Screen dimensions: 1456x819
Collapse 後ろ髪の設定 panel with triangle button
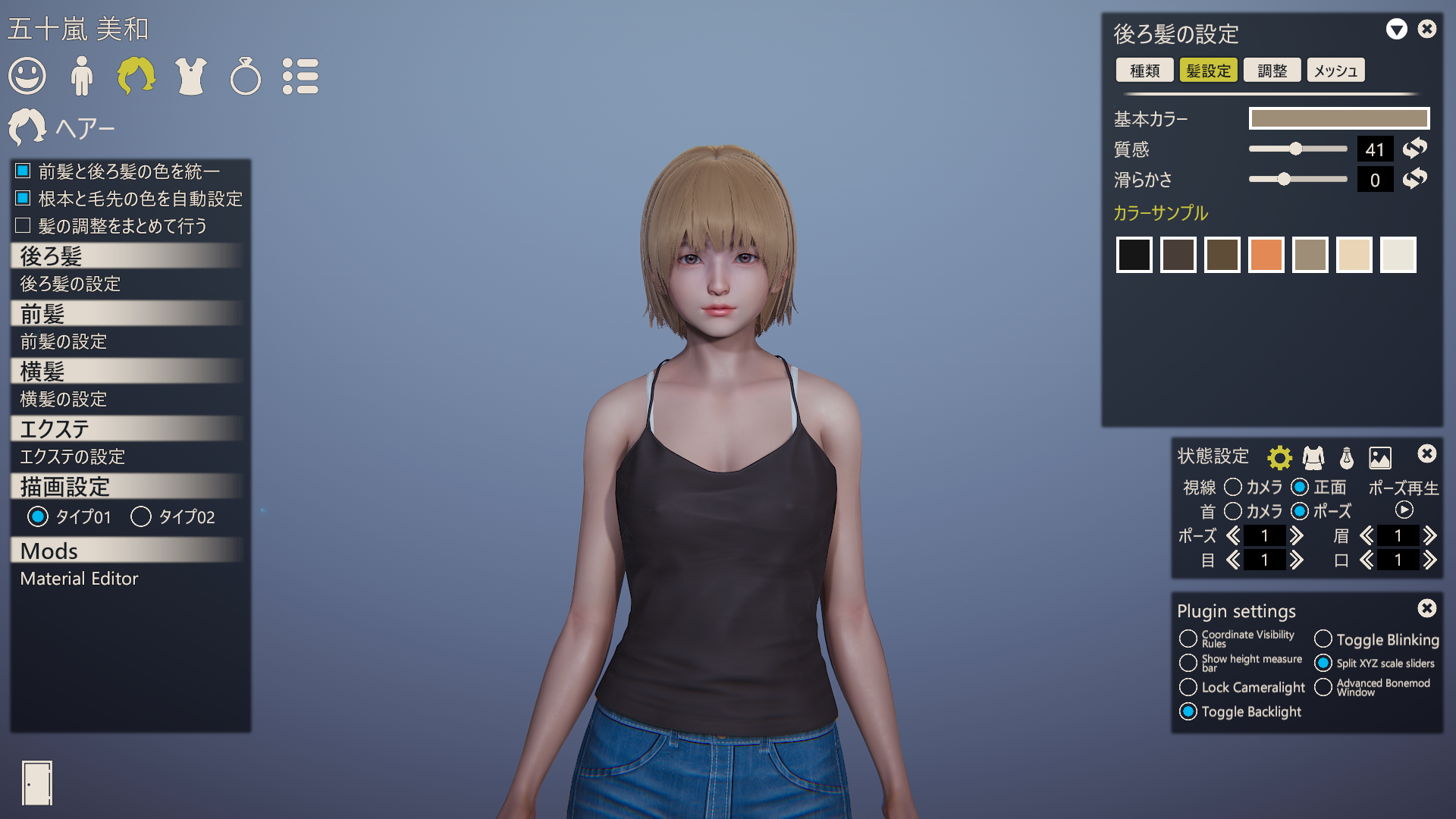(1396, 30)
